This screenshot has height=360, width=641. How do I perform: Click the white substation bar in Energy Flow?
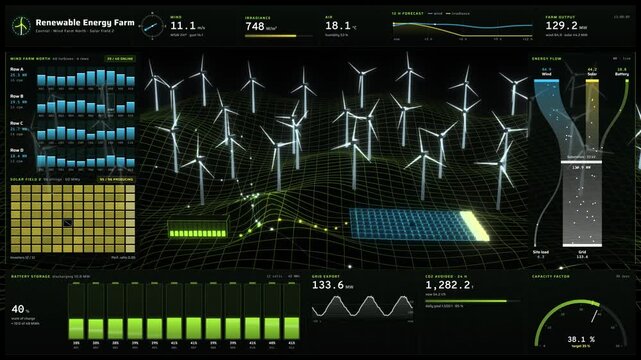(x=581, y=162)
